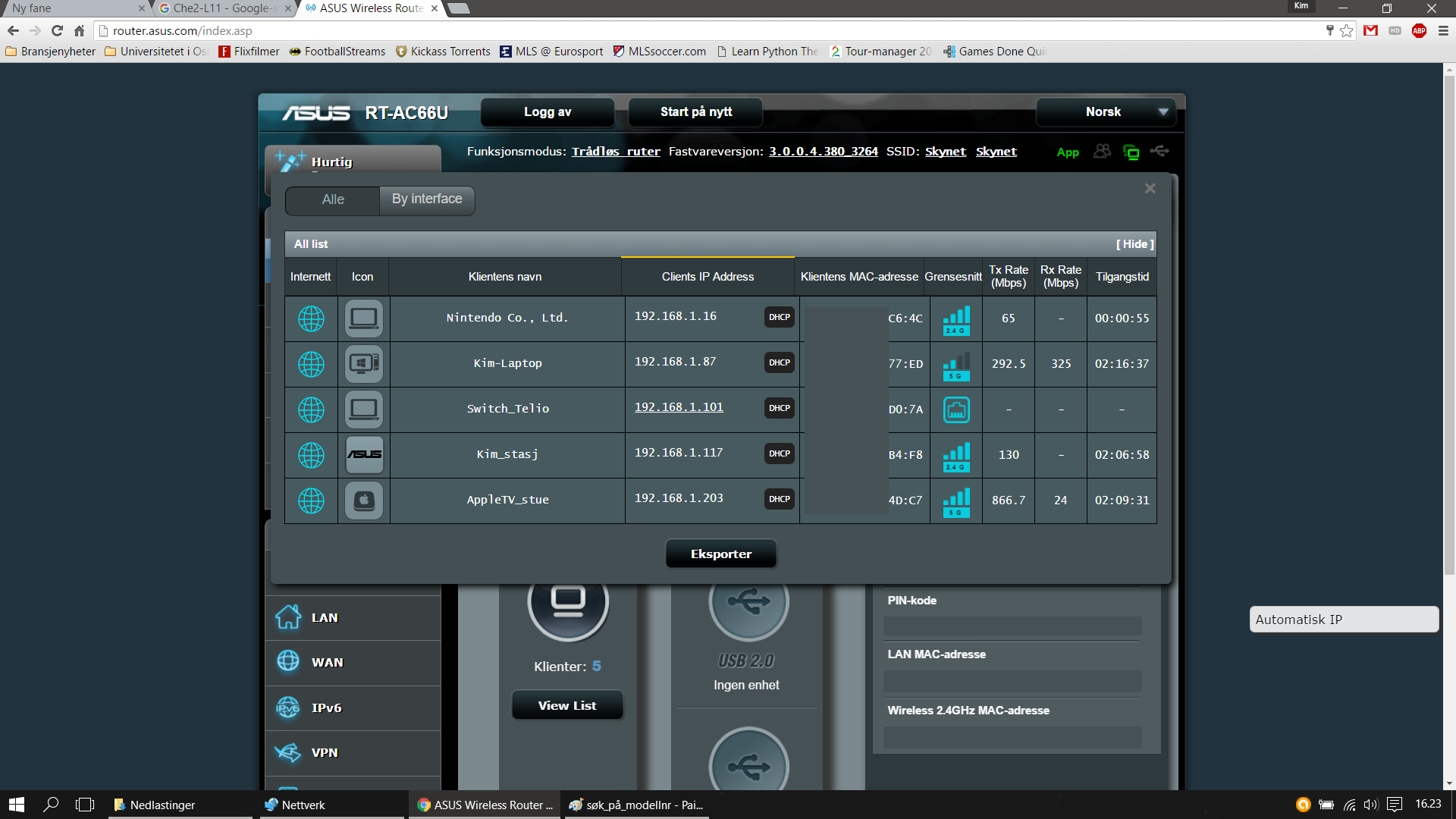This screenshot has height=819, width=1456.
Task: Click the Kim-Laptop client name
Action: (507, 363)
